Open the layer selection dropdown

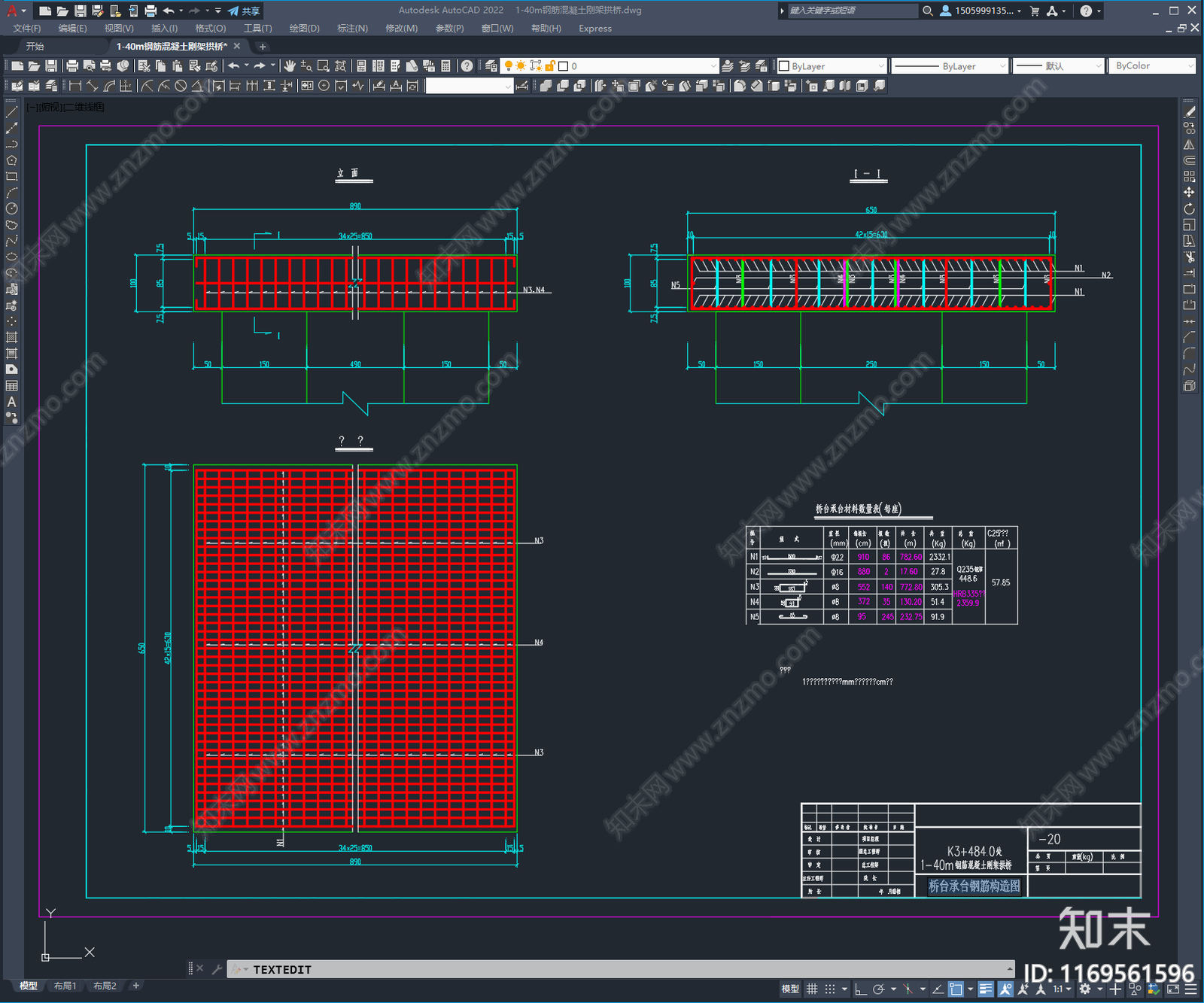[x=610, y=66]
